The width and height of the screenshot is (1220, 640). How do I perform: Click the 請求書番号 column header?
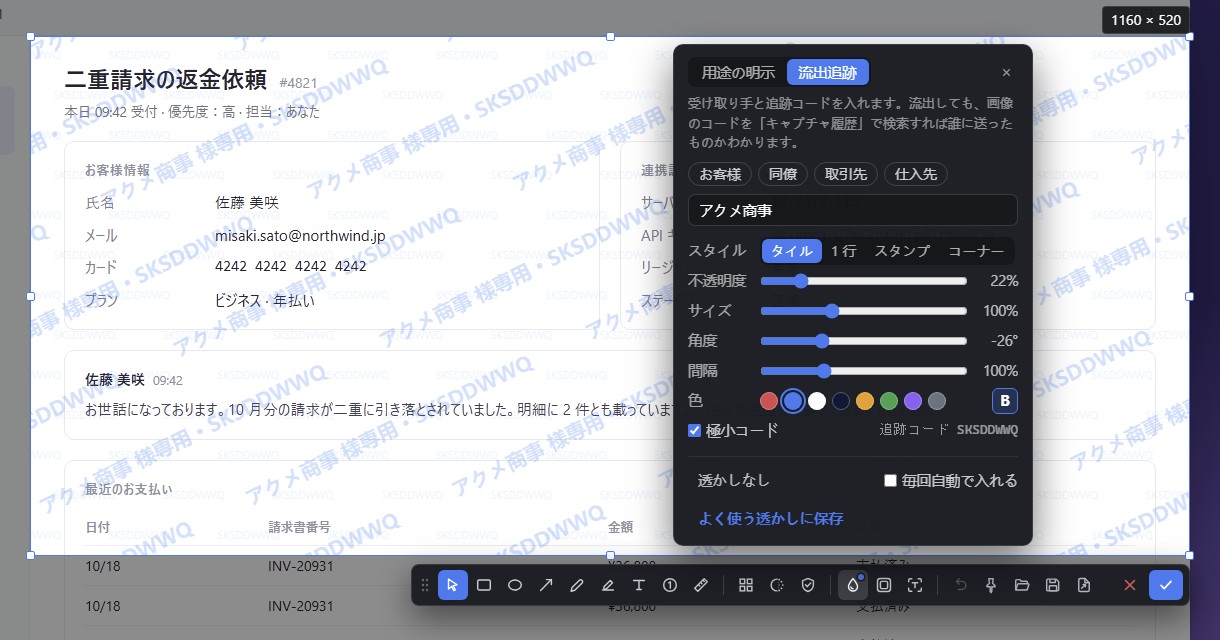coord(299,527)
